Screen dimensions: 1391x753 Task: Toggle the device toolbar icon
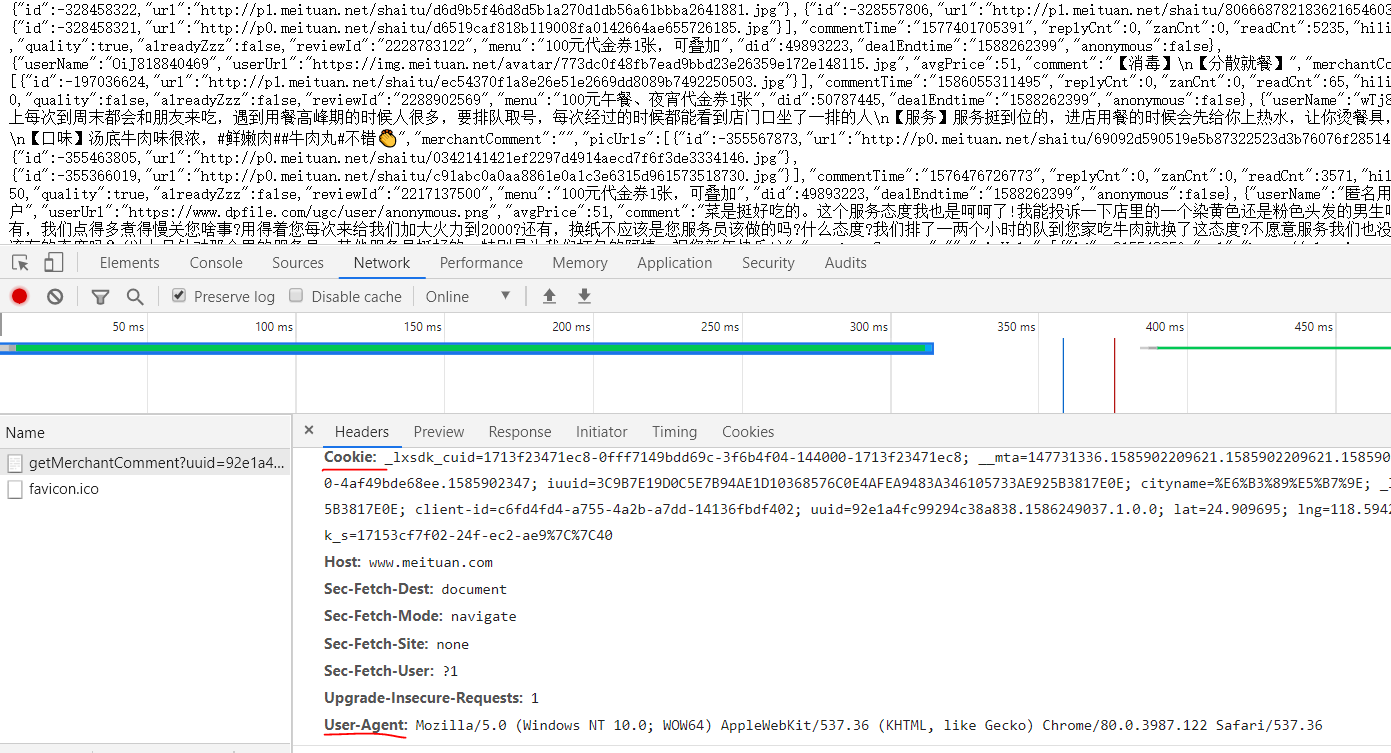coord(54,263)
